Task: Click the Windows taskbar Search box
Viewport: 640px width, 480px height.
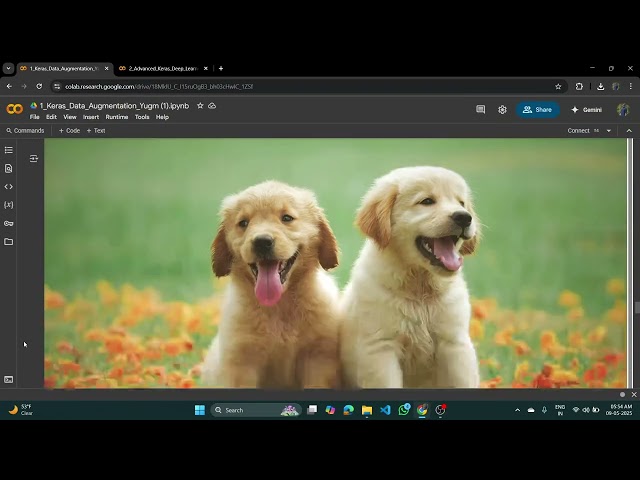Action: (x=256, y=410)
